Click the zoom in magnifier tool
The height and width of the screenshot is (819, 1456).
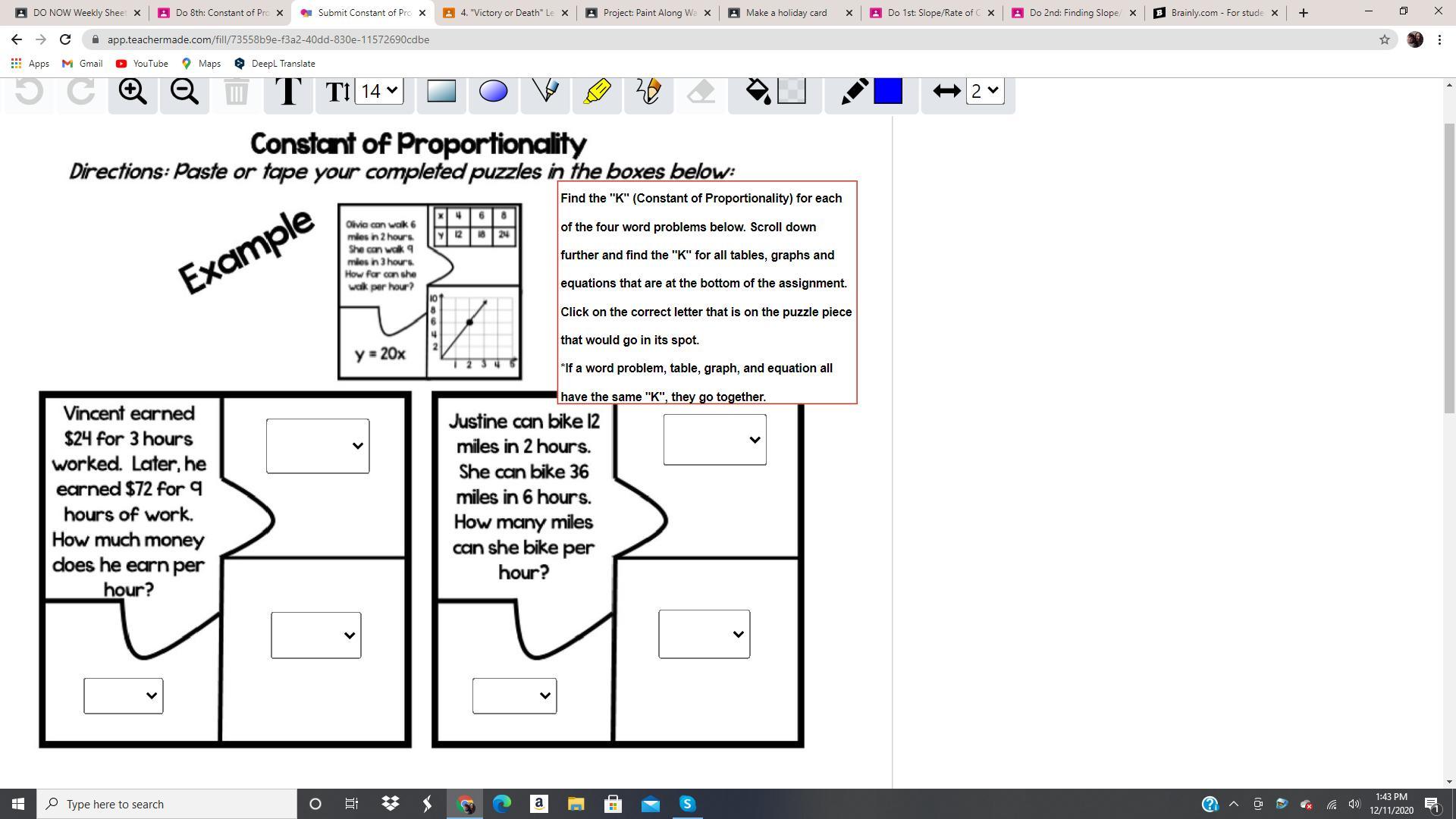point(133,92)
